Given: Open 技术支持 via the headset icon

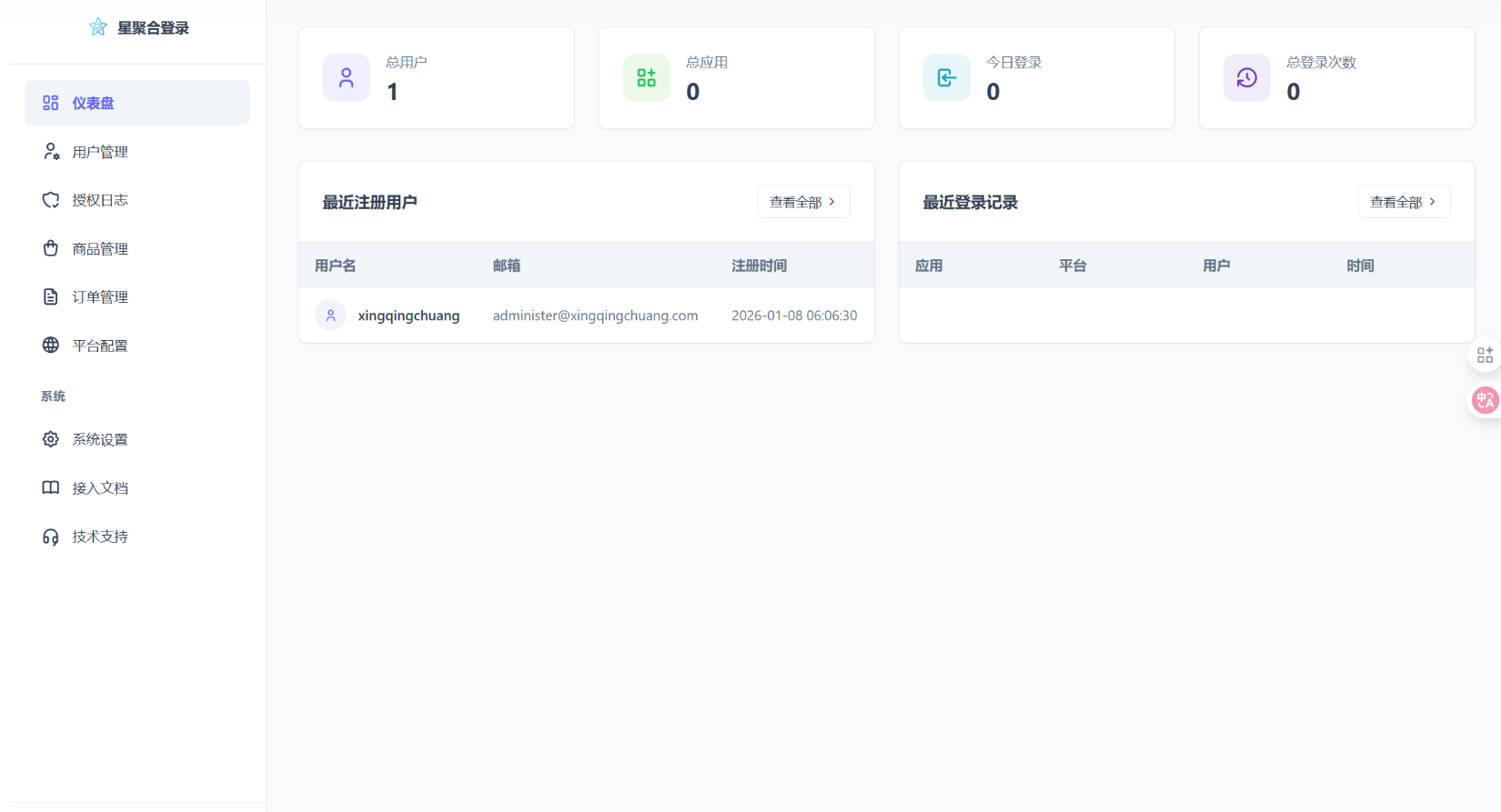Looking at the screenshot, I should coord(51,536).
